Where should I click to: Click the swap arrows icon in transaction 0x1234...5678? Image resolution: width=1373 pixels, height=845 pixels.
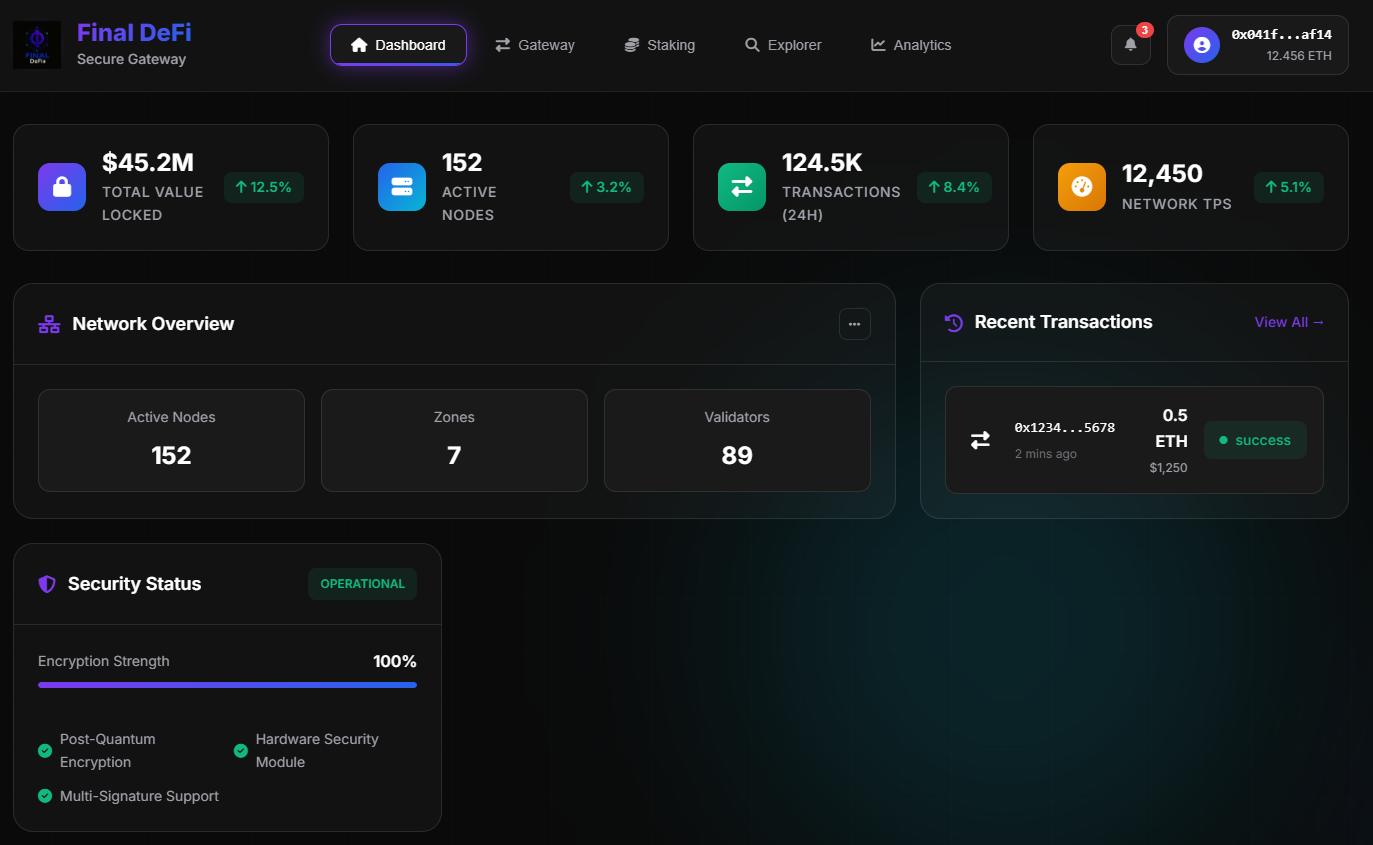tap(980, 440)
